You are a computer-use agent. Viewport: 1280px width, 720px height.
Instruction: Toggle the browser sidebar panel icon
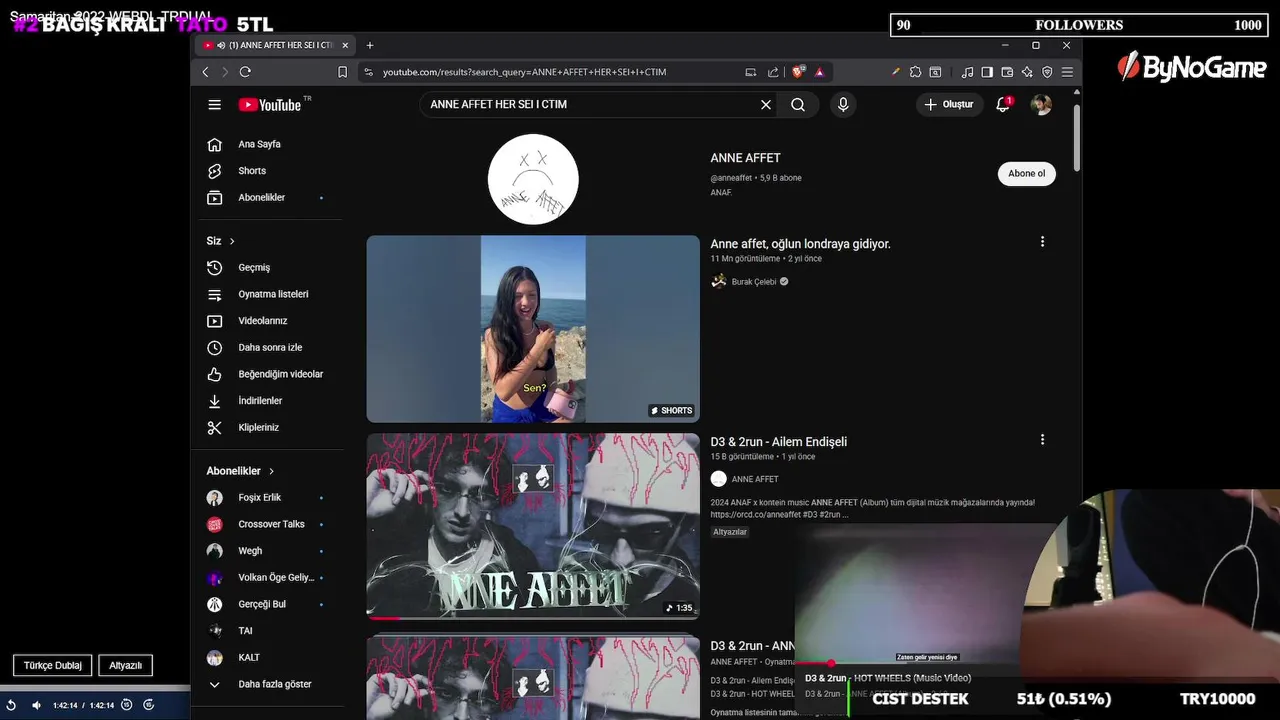click(x=987, y=72)
